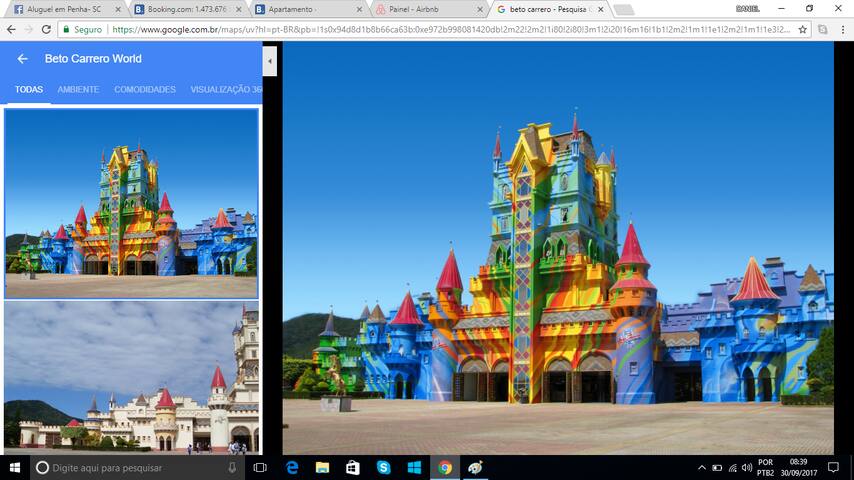Click the DANIEL profile button

(x=747, y=9)
